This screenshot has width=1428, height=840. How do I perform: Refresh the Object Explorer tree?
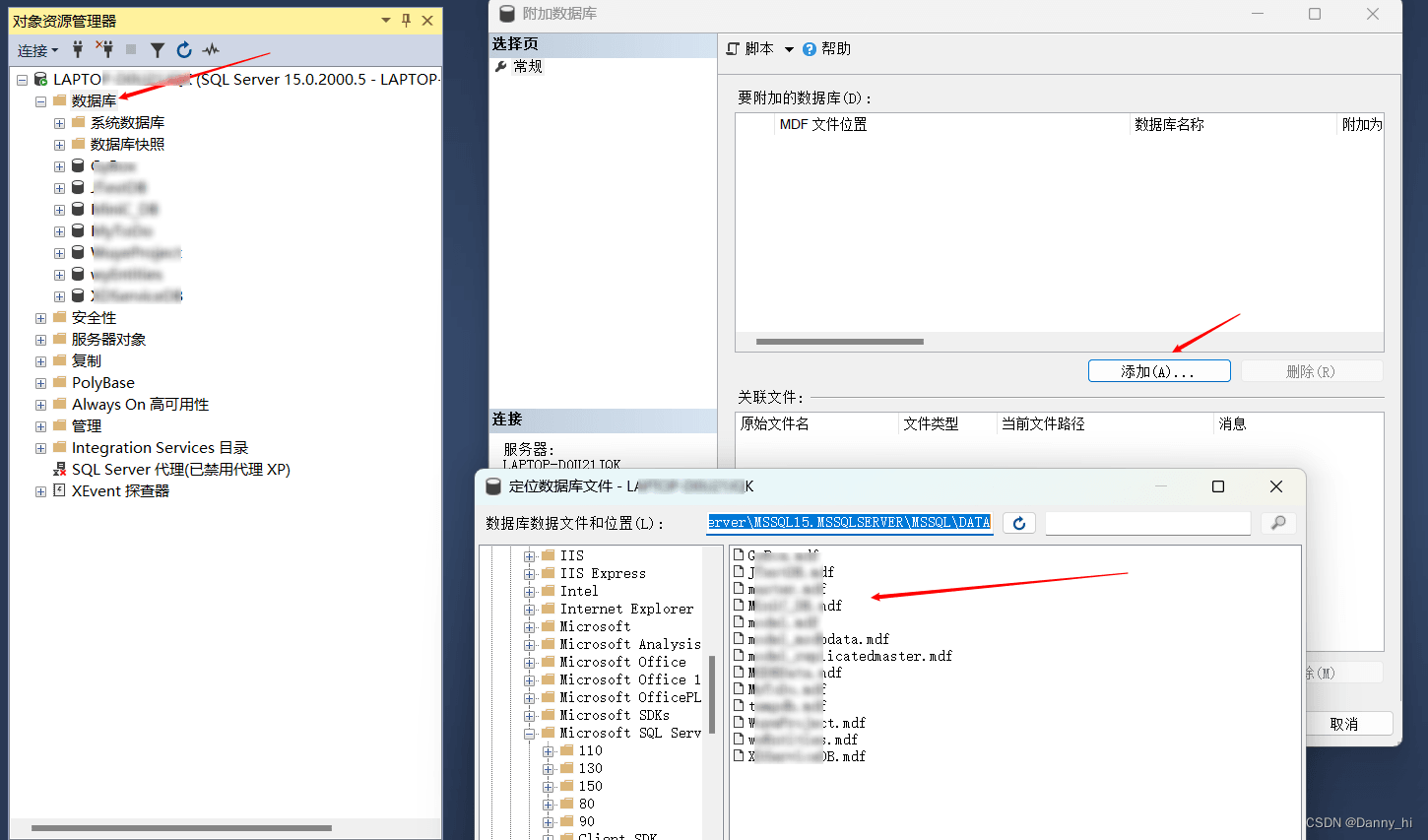click(184, 49)
